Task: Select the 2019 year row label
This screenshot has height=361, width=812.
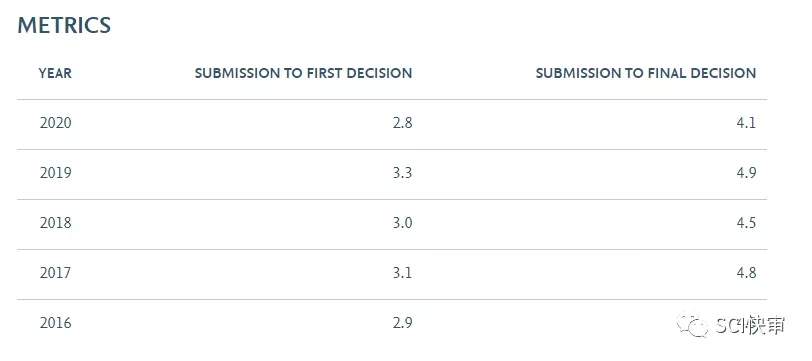Action: [55, 173]
